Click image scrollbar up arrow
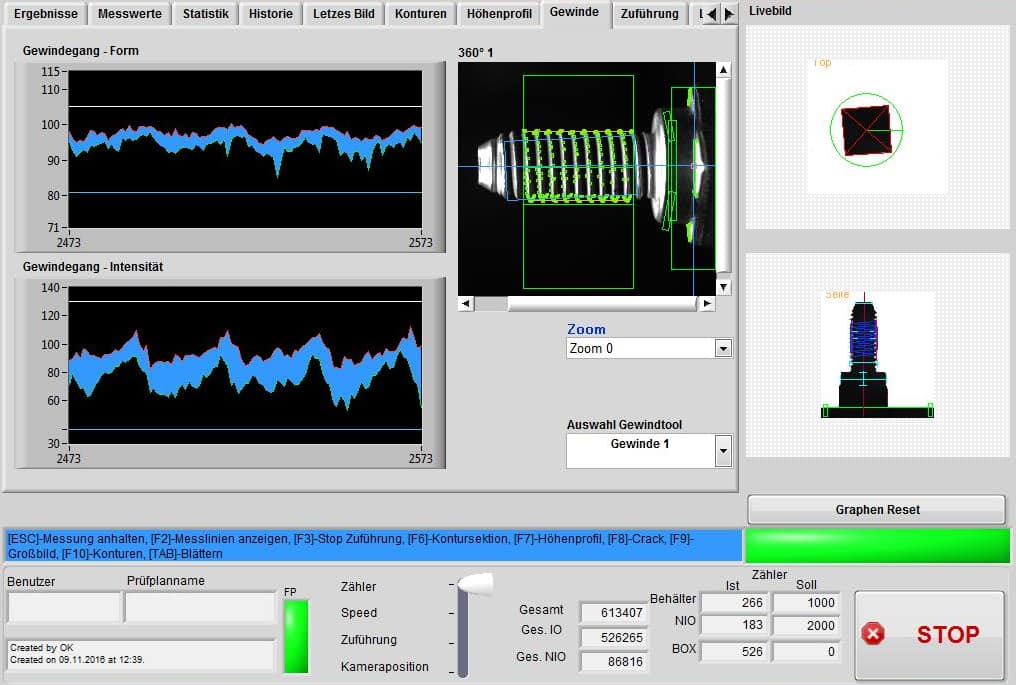The image size is (1016, 685). pyautogui.click(x=724, y=70)
